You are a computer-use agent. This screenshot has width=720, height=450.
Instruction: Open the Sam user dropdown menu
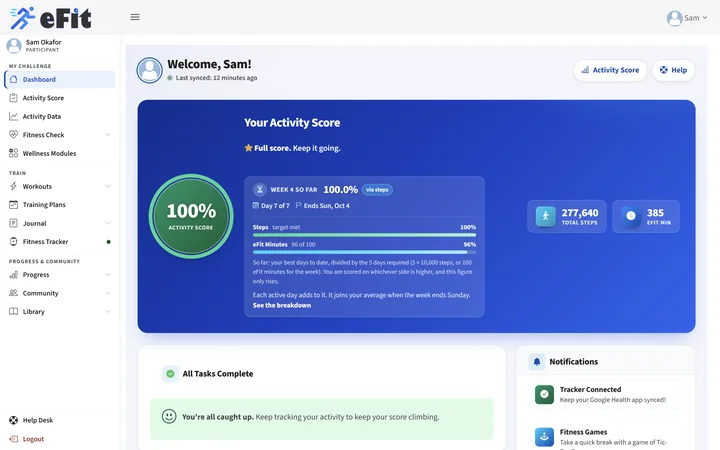[x=687, y=18]
